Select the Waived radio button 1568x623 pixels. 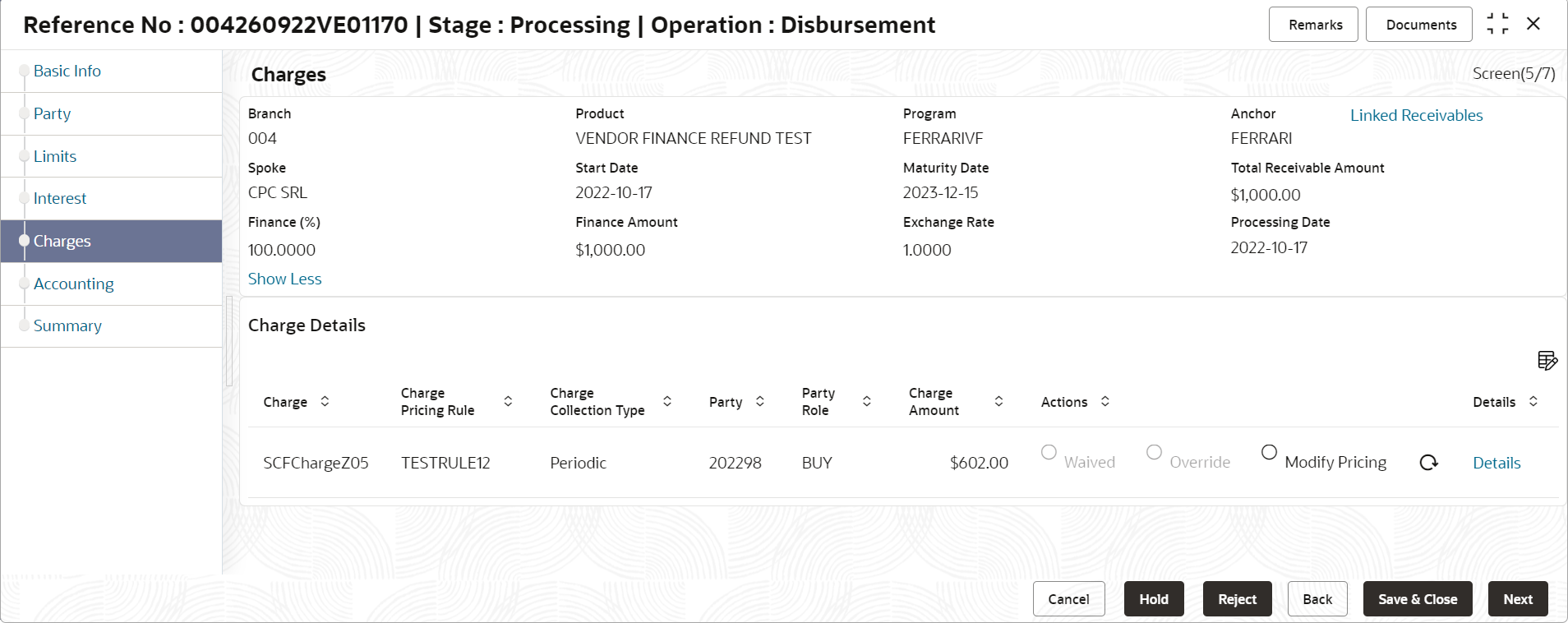point(1049,452)
